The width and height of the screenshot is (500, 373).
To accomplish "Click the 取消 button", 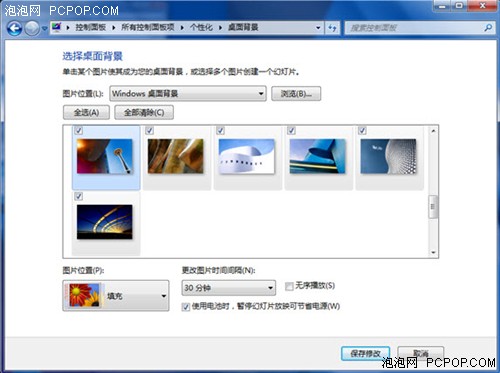I will coord(421,353).
